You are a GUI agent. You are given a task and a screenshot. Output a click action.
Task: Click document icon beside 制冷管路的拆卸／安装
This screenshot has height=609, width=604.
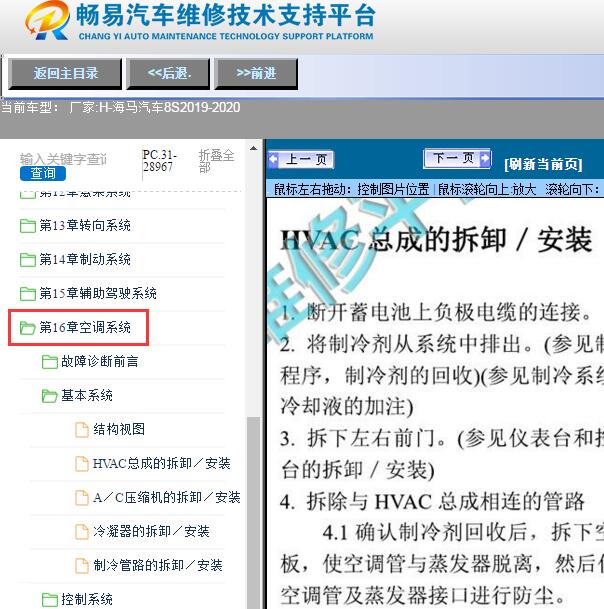pos(82,566)
